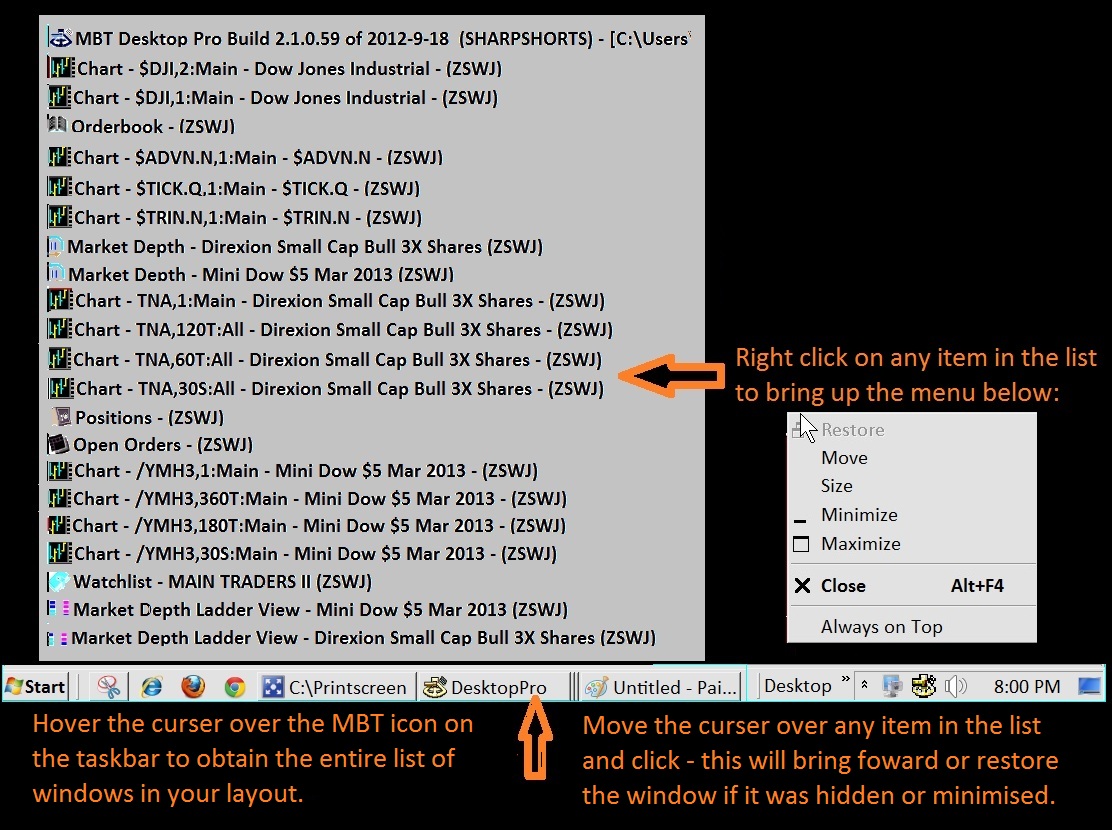Click chart icon for TNA,60T:All row
1112x830 pixels.
click(x=60, y=359)
